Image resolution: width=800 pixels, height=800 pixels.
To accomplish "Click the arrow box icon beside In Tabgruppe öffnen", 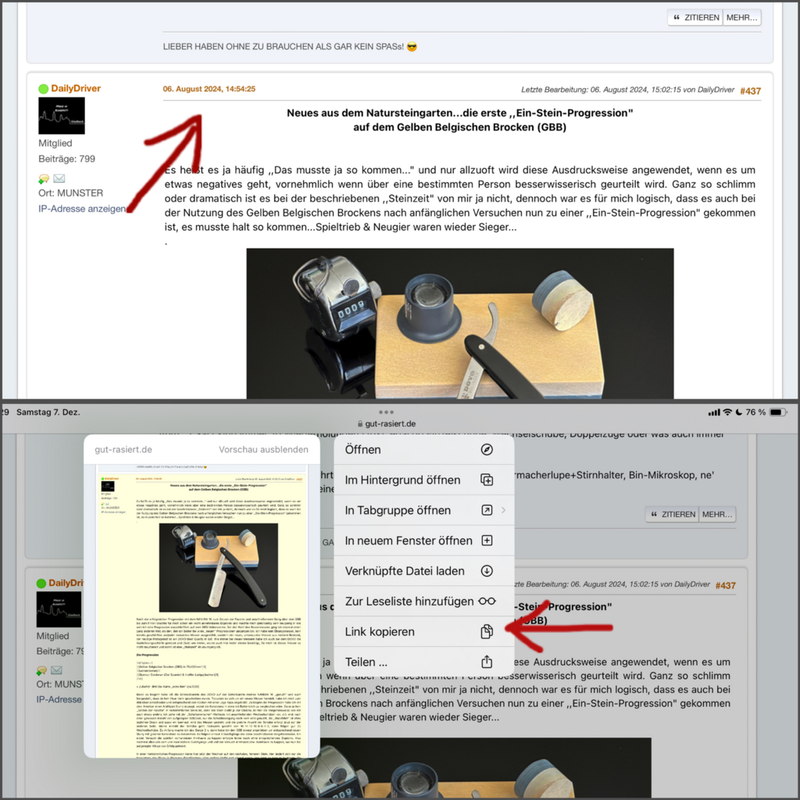I will pyautogui.click(x=487, y=510).
